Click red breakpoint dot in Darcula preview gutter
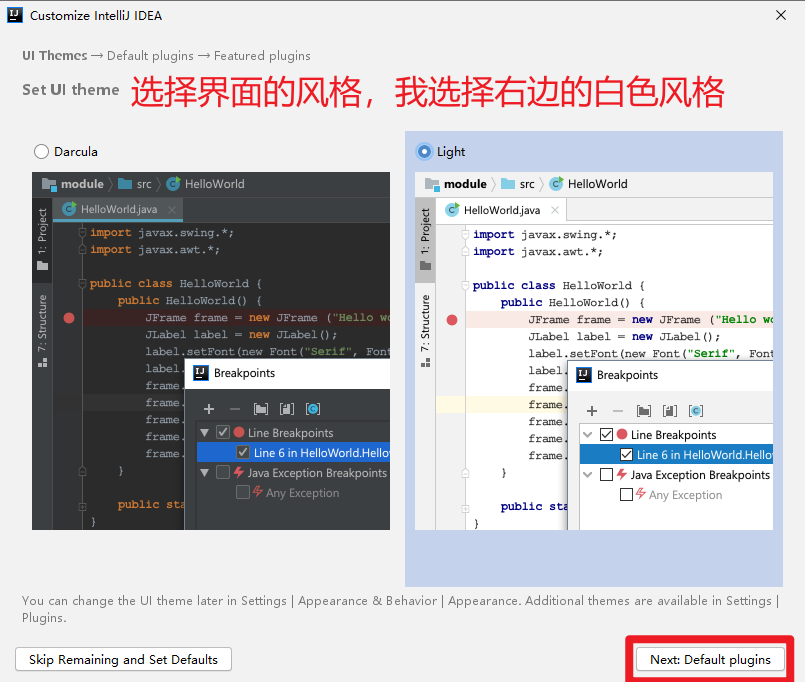Screen dimensions: 805x682 click(69, 318)
